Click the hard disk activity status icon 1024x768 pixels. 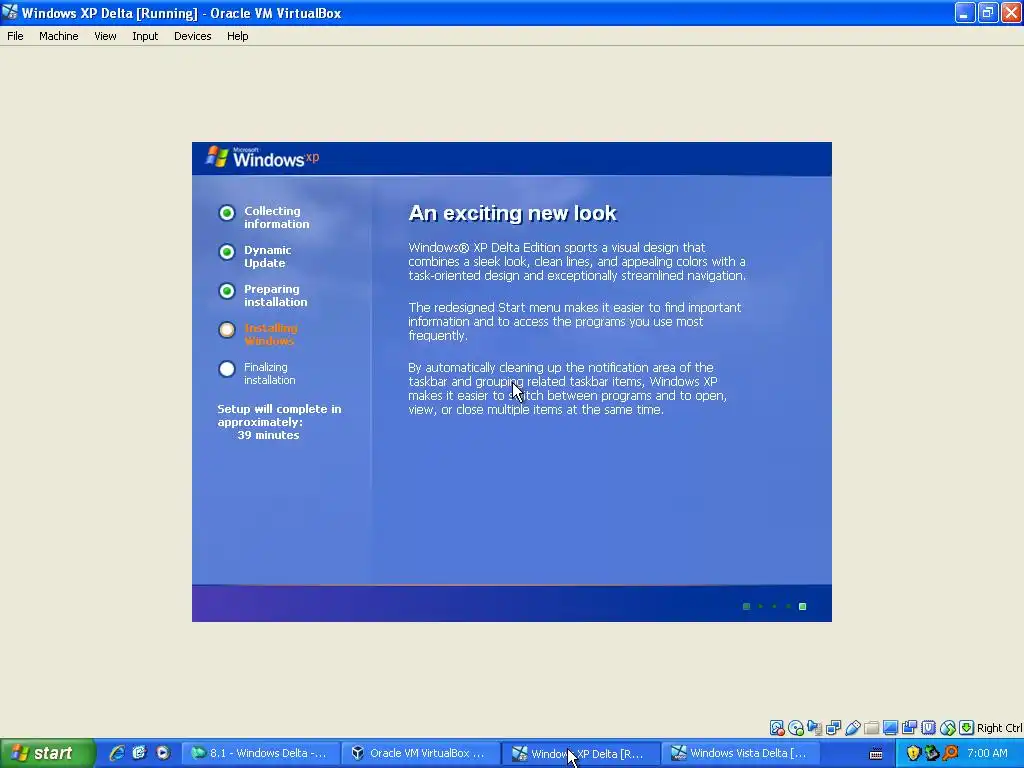point(776,728)
